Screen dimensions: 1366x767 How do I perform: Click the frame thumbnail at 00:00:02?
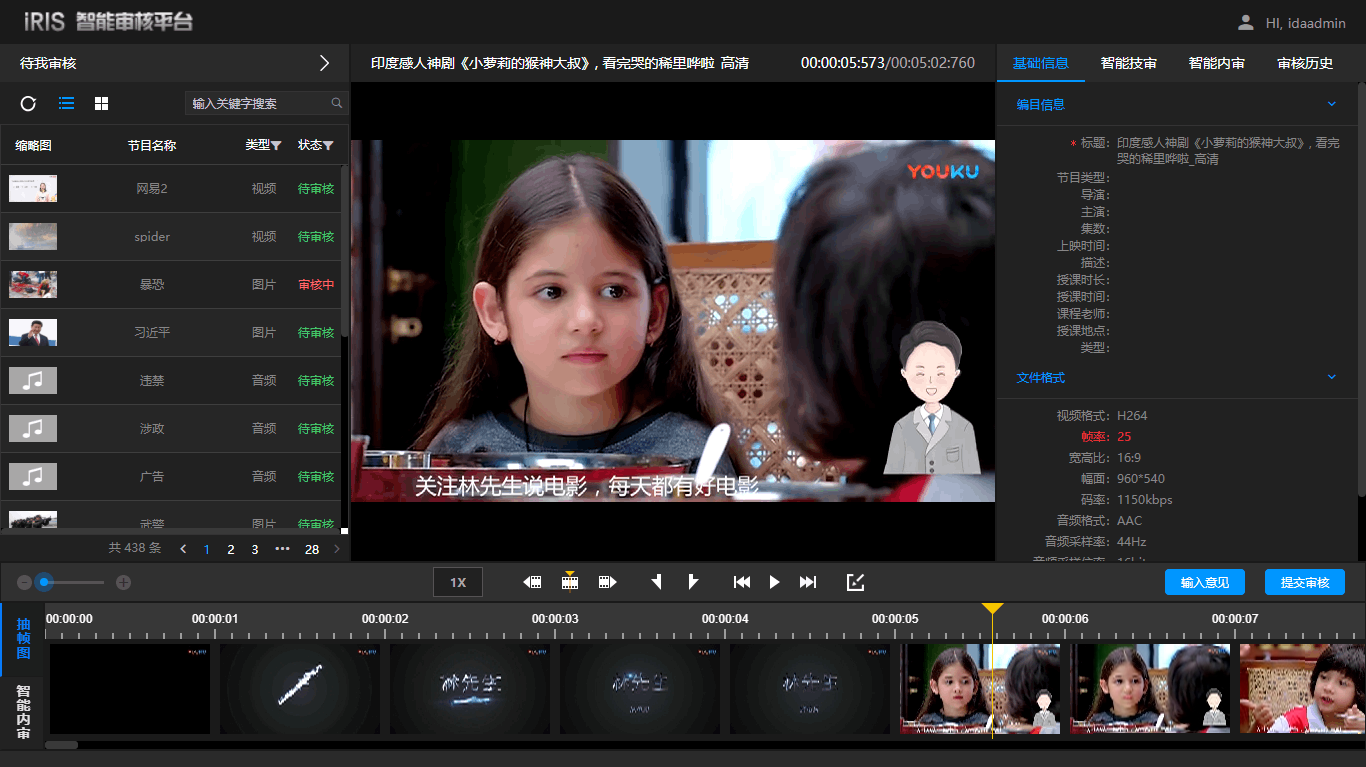pyautogui.click(x=470, y=689)
